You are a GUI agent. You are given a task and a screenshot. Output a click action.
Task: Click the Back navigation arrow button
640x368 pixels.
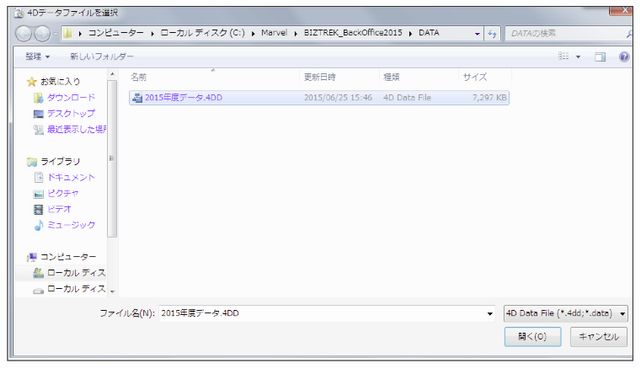pyautogui.click(x=24, y=33)
